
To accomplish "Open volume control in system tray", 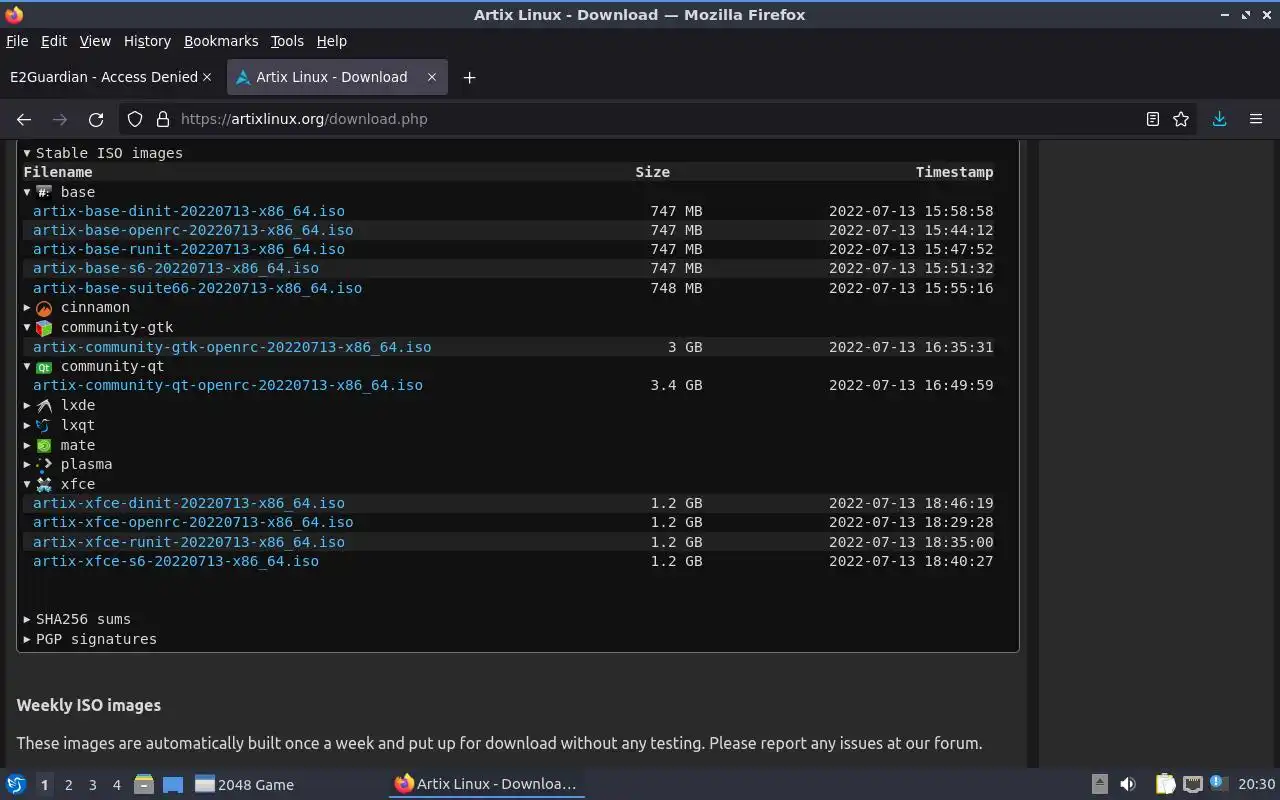I will 1127,784.
